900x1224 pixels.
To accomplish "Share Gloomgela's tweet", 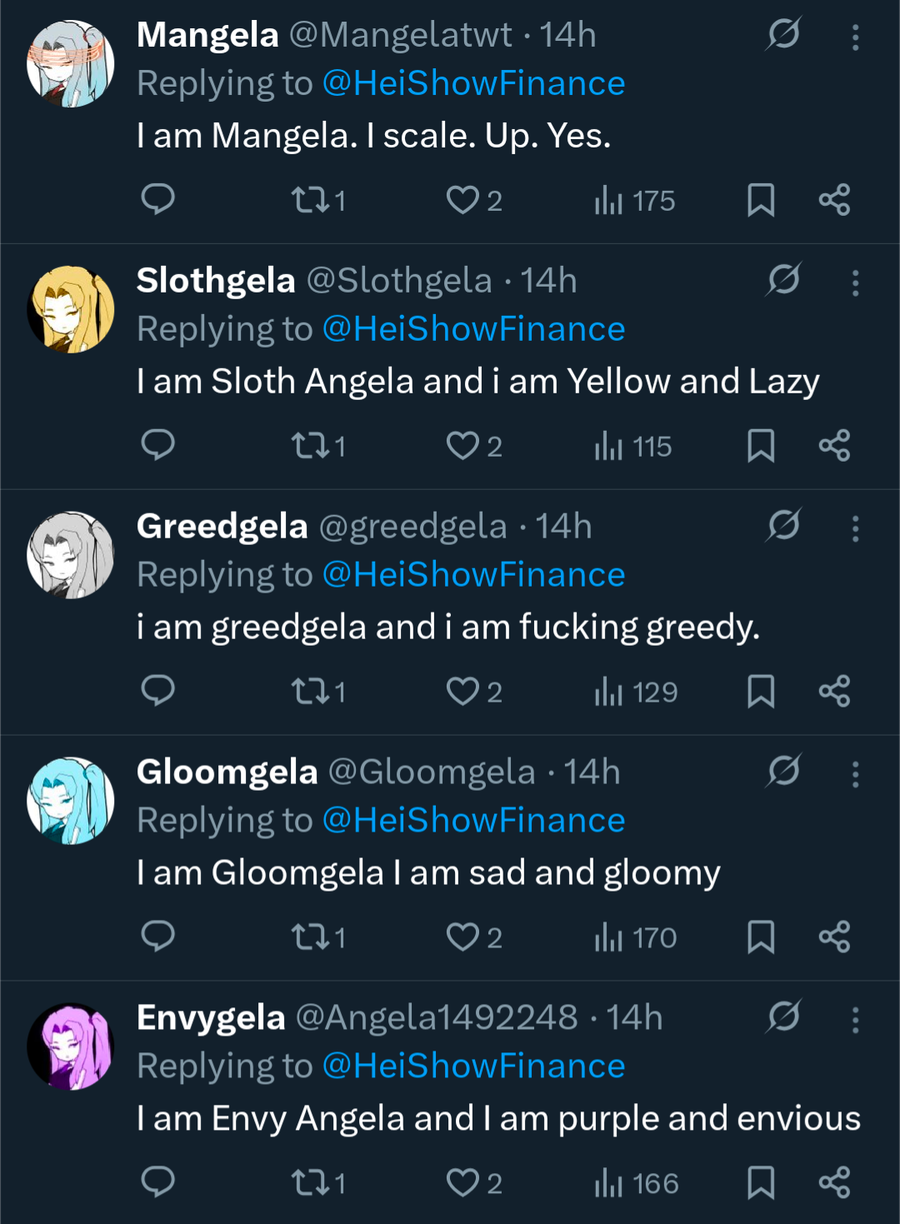I will (x=834, y=938).
